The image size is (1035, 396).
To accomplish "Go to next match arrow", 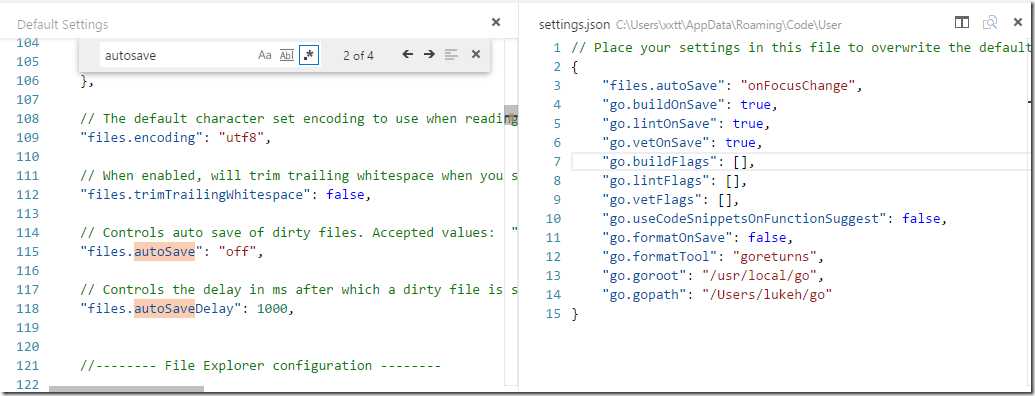I will click(x=429, y=55).
